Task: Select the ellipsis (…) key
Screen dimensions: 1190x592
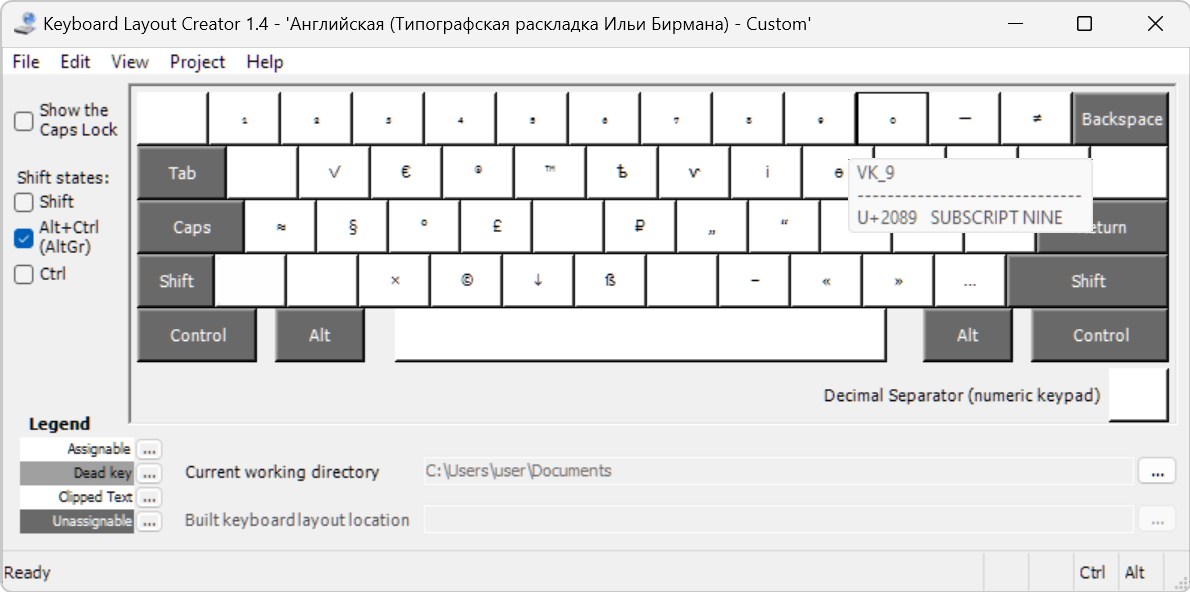Action: pyautogui.click(x=971, y=281)
